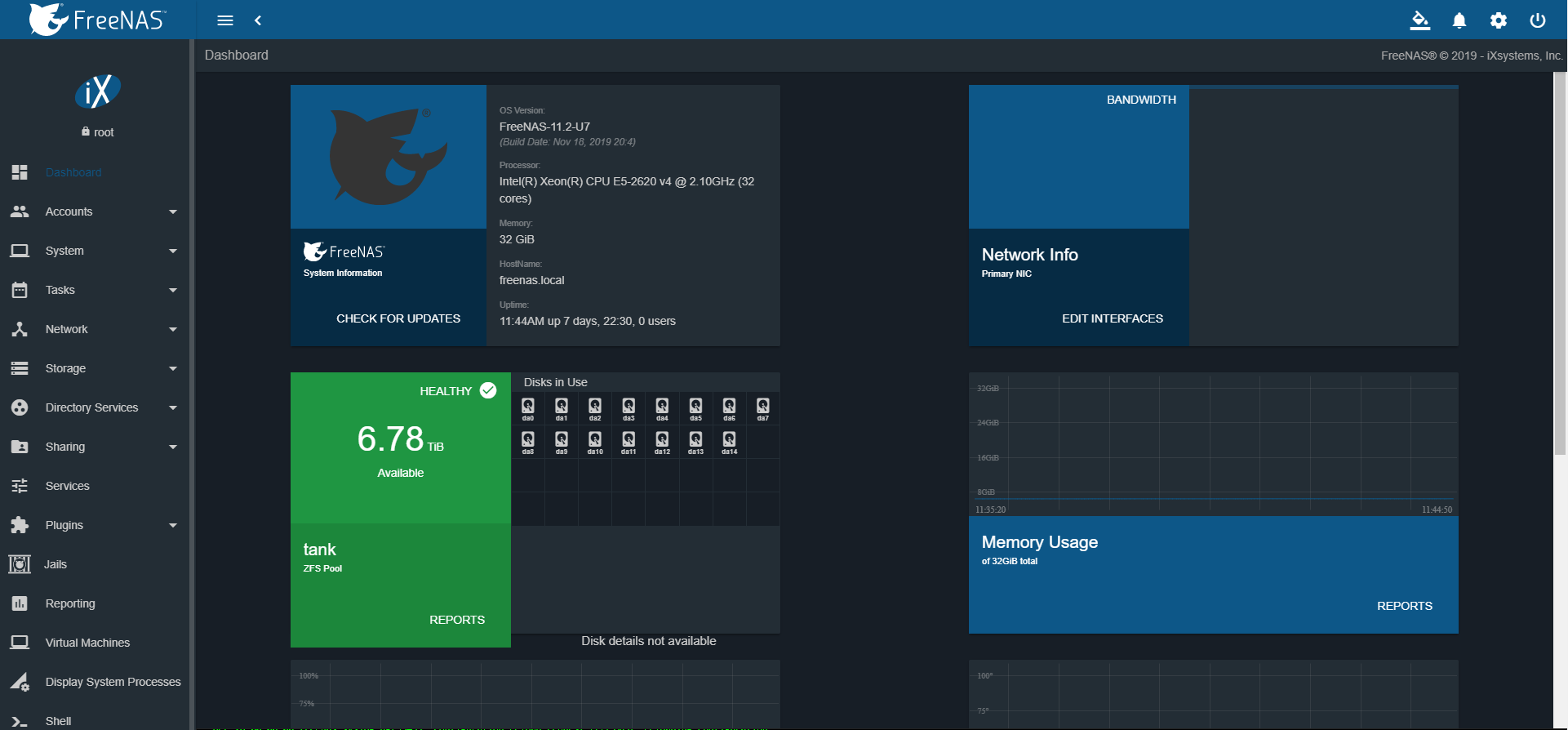Click the Accounts people icon

[x=20, y=211]
